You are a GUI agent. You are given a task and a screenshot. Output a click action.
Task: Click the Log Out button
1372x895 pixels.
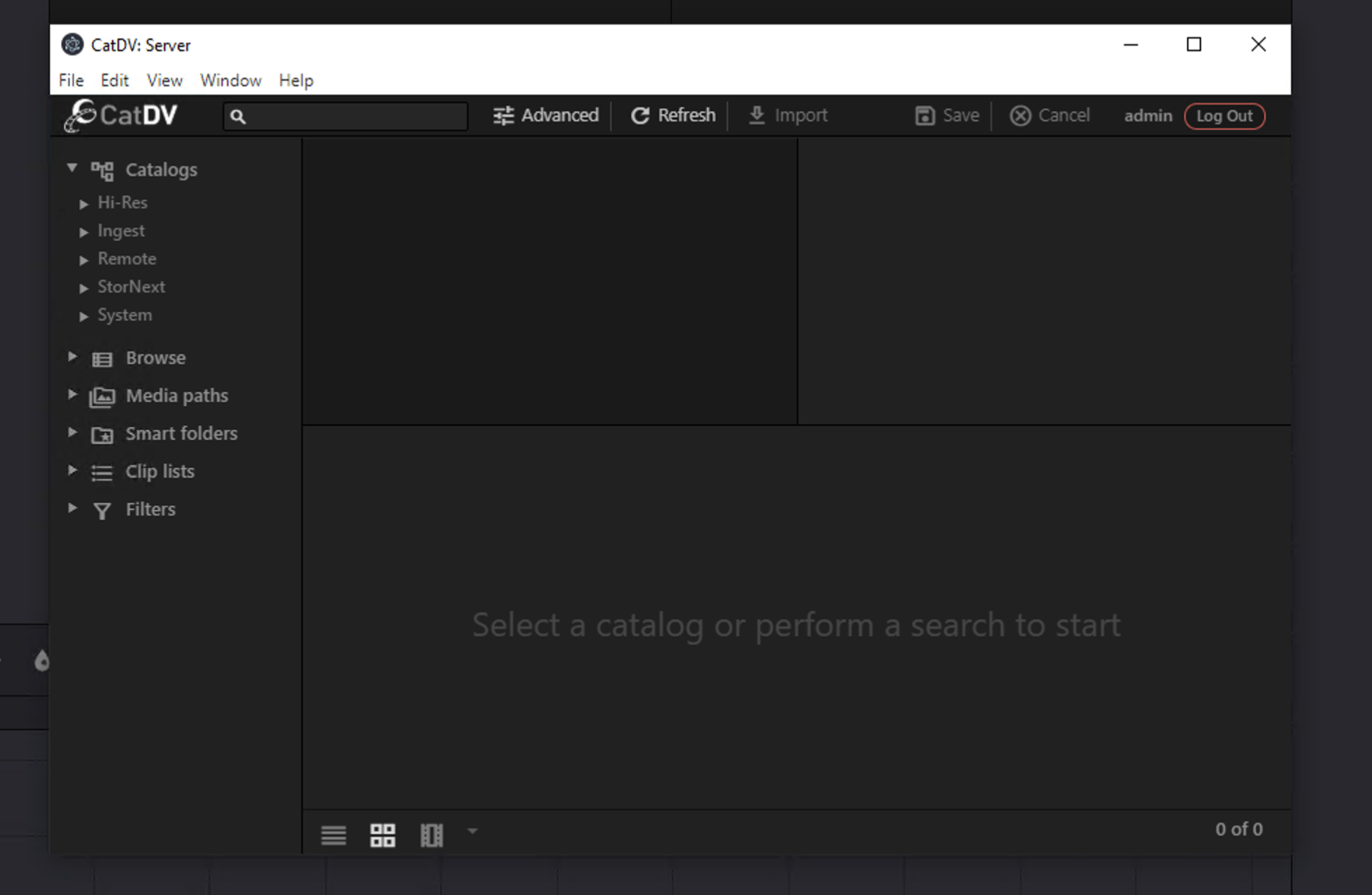[x=1224, y=116]
